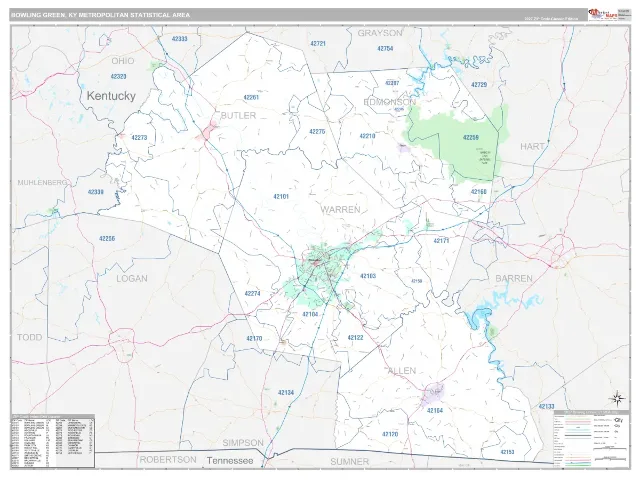Click the SUMNER county label
Viewport: 640px width, 480px height.
(349, 462)
